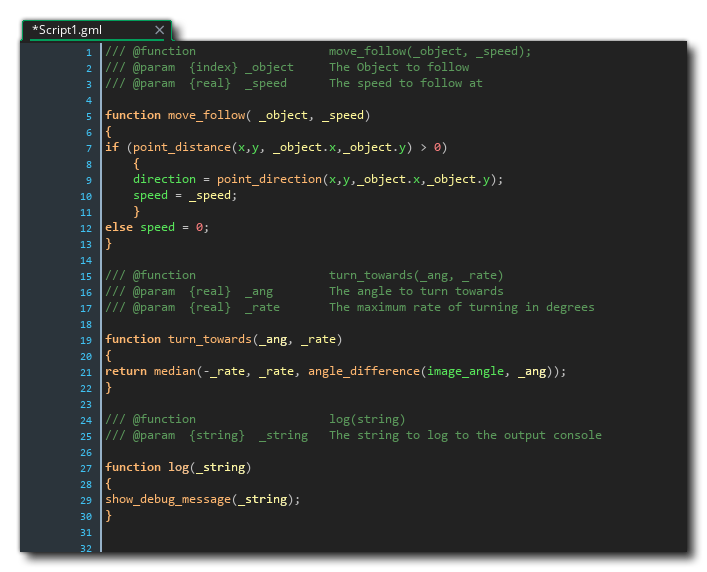This screenshot has height=572, width=707.
Task: Click line number 19 in the gutter
Action: coord(86,340)
